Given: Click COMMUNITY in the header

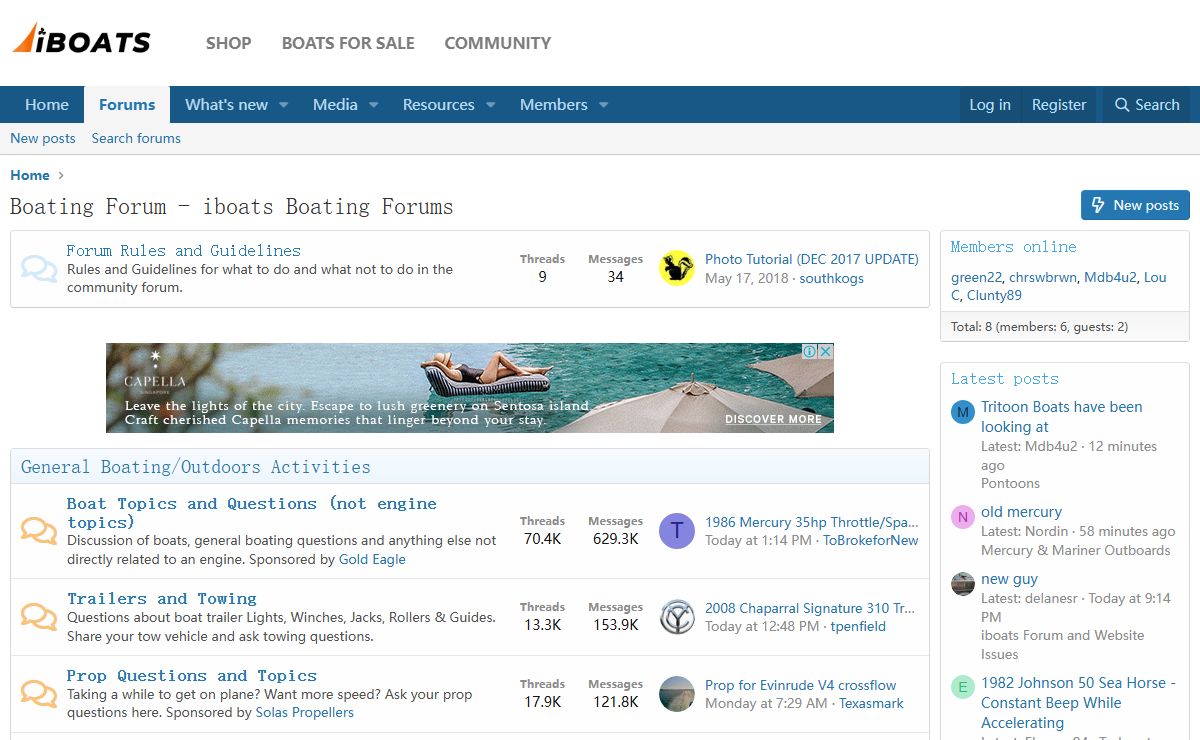Looking at the screenshot, I should click(x=497, y=43).
